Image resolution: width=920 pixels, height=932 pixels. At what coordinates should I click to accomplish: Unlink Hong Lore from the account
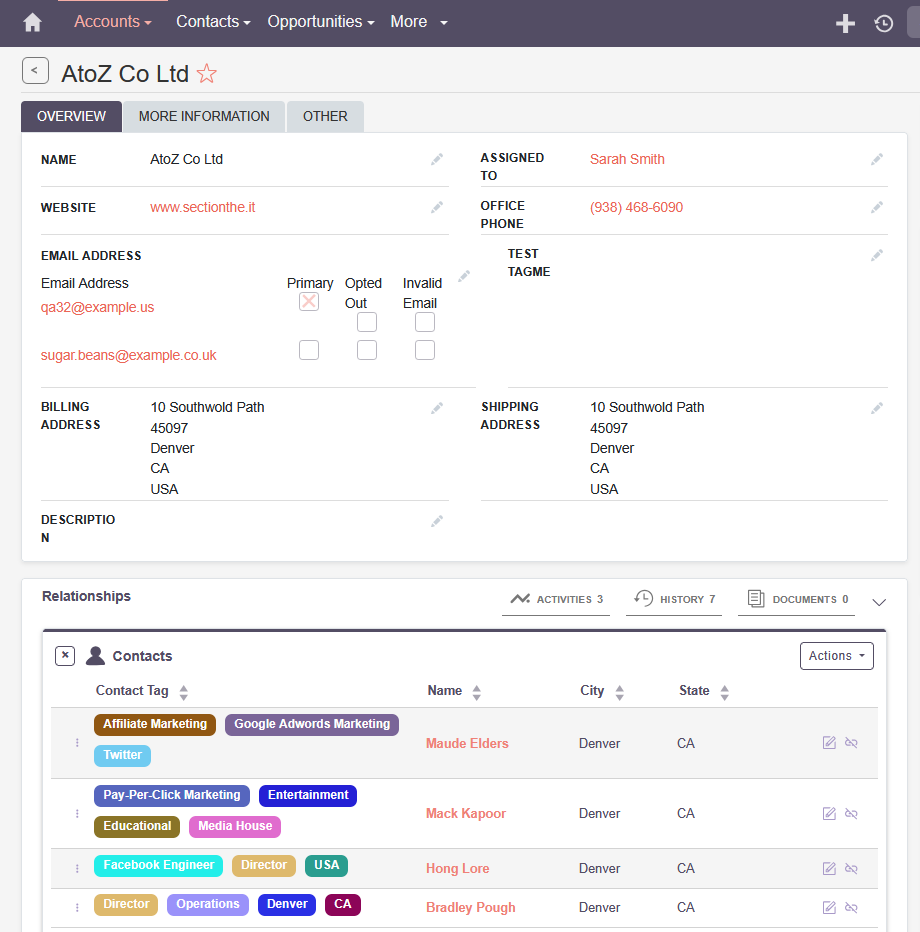pos(851,869)
